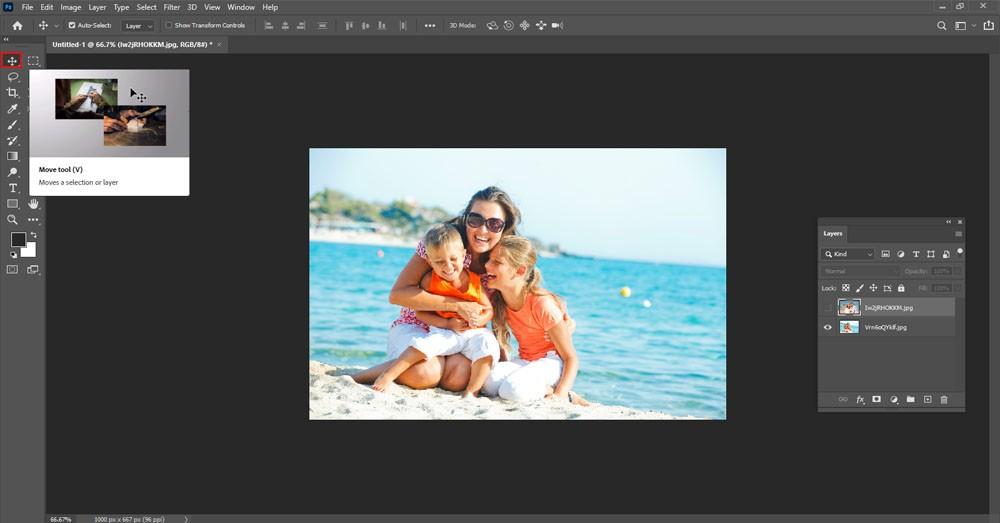The width and height of the screenshot is (1000, 523).
Task: Create a new layer
Action: coord(927,399)
